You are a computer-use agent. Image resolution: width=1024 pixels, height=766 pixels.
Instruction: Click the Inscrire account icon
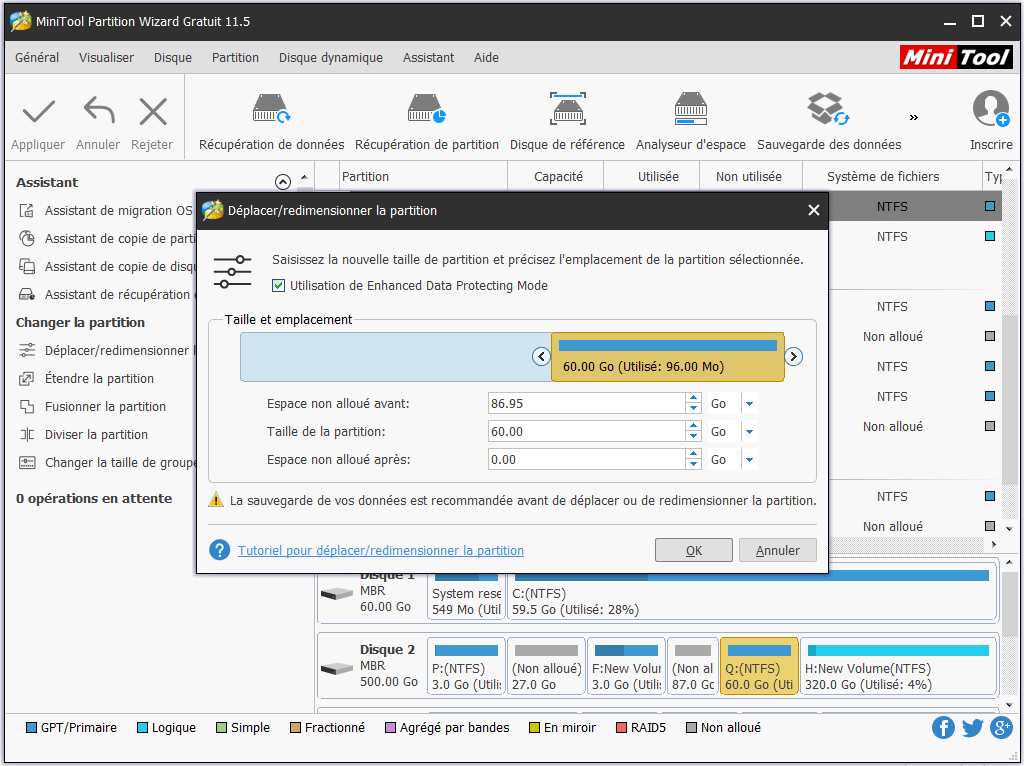[989, 108]
